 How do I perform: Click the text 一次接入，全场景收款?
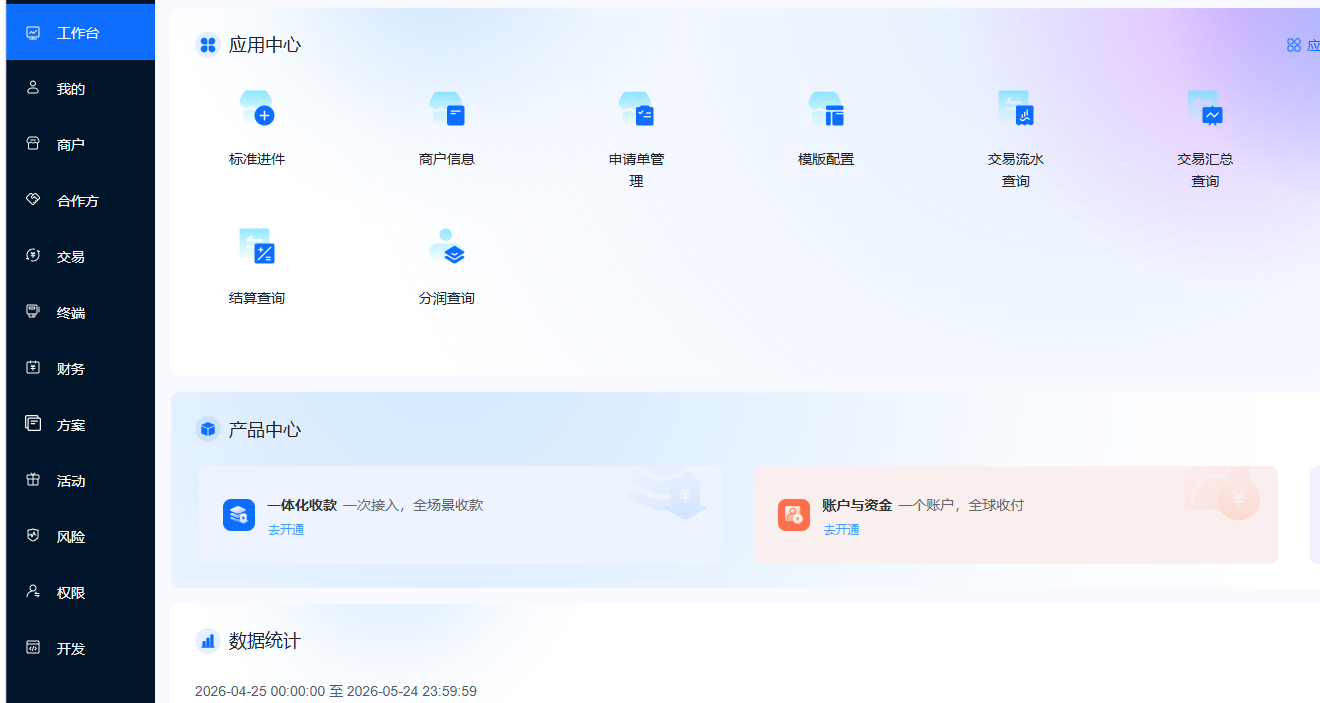413,505
